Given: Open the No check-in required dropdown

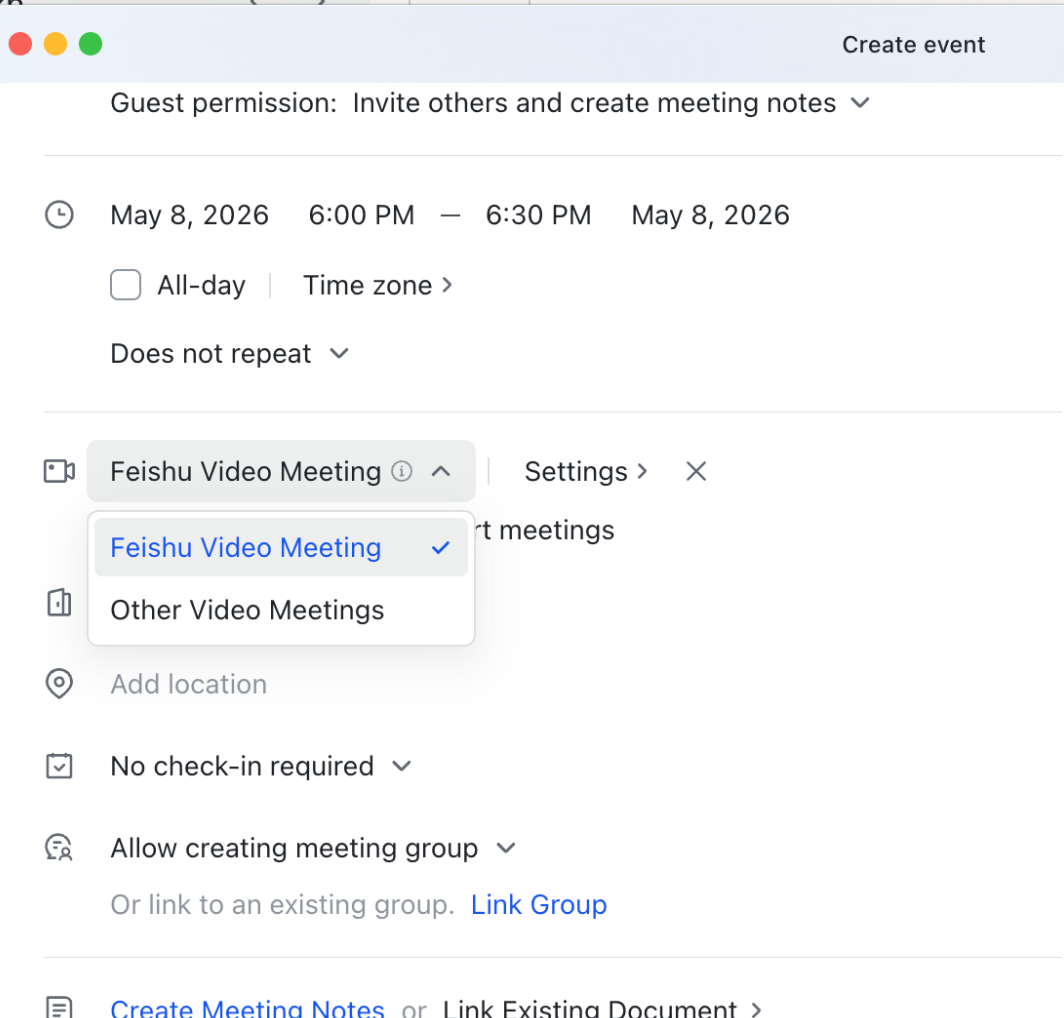Looking at the screenshot, I should (261, 766).
